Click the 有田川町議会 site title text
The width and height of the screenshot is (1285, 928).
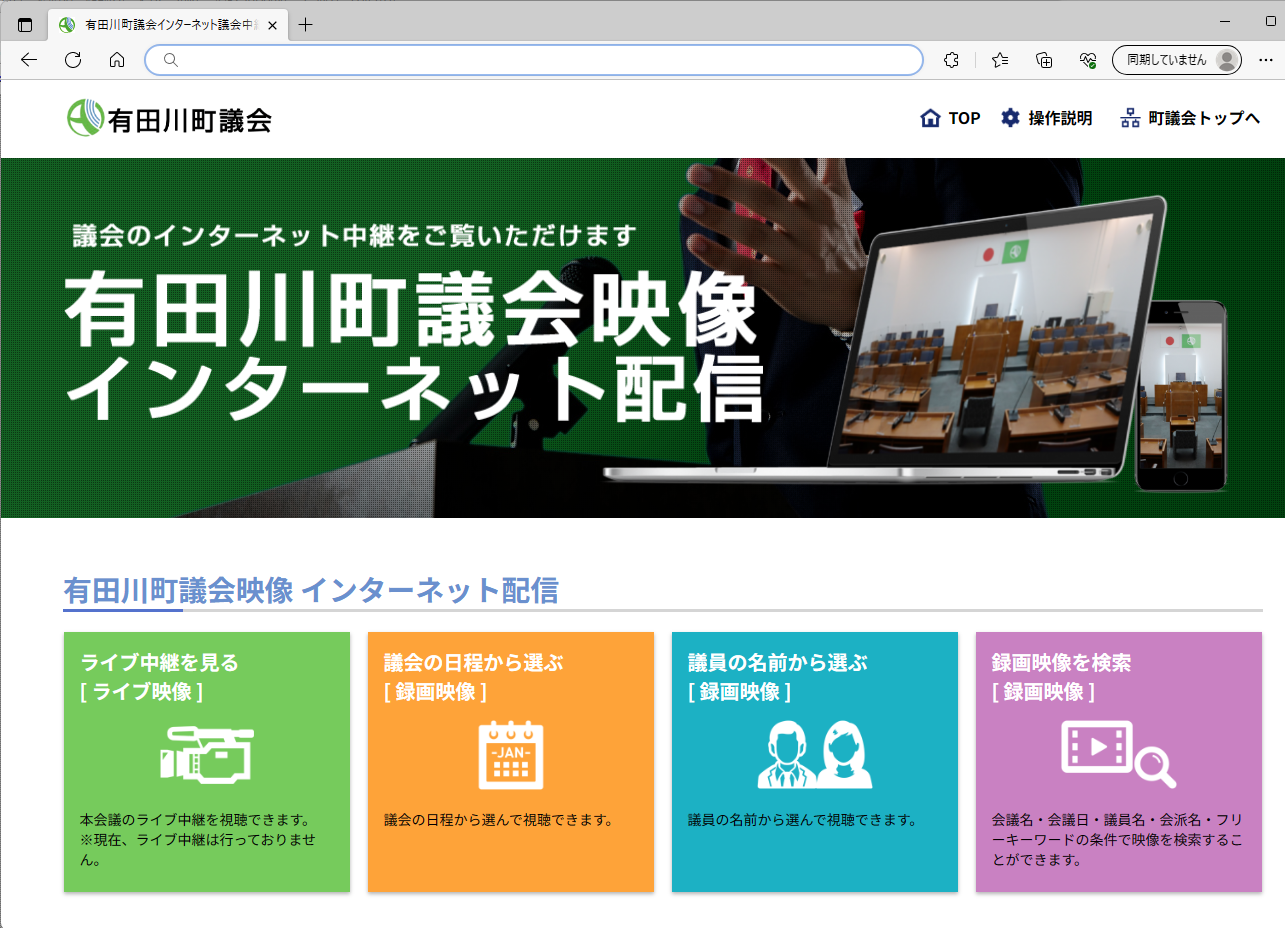coord(190,120)
